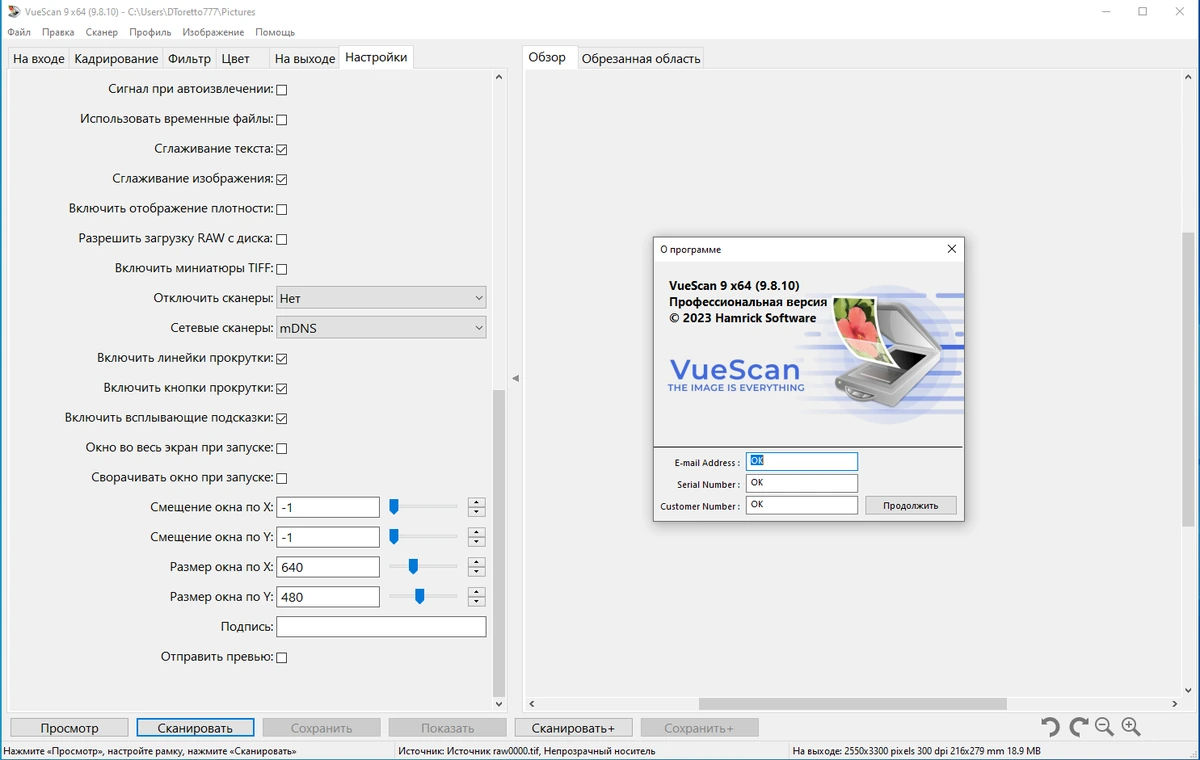The height and width of the screenshot is (760, 1200).
Task: Disable Включить кнопки прокрутки
Action: (x=281, y=389)
